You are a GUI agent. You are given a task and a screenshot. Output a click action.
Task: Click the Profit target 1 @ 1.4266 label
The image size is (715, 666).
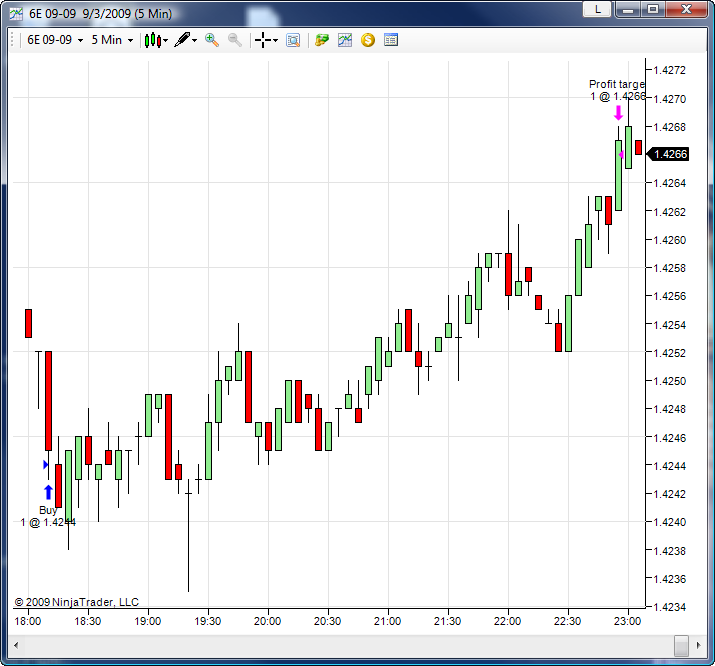617,90
